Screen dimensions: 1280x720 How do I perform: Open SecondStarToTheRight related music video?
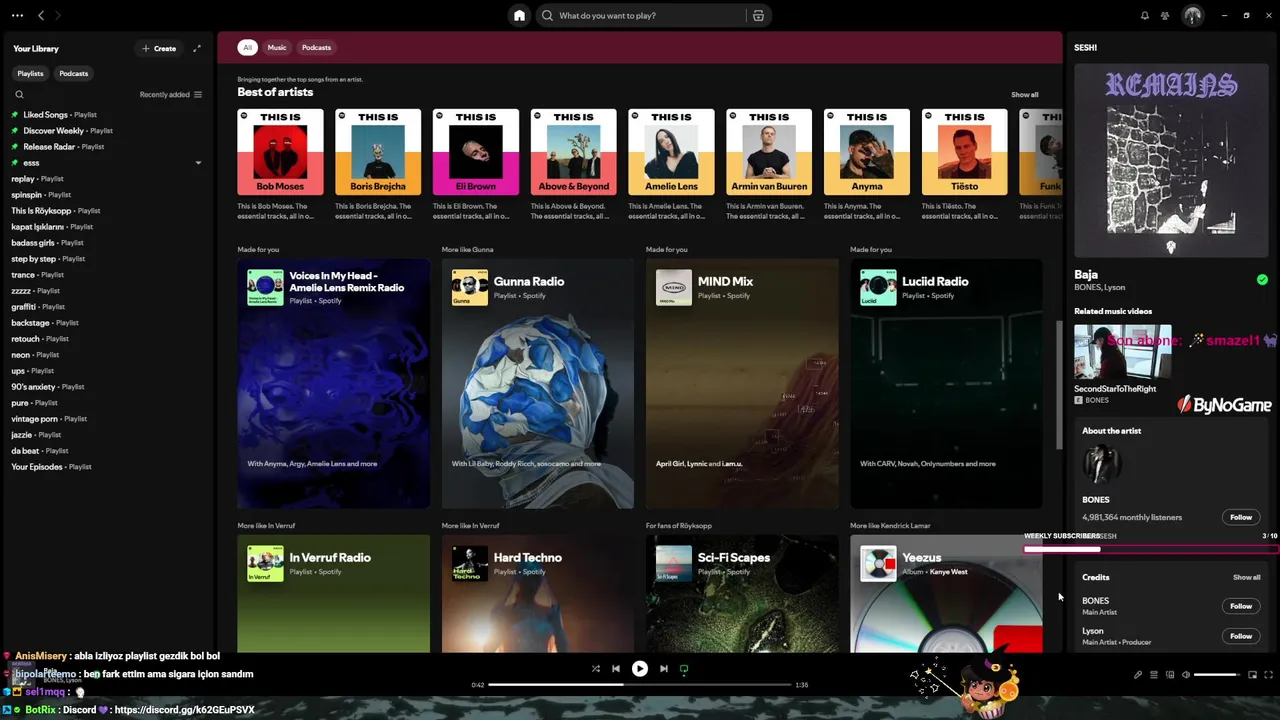[x=1123, y=364]
